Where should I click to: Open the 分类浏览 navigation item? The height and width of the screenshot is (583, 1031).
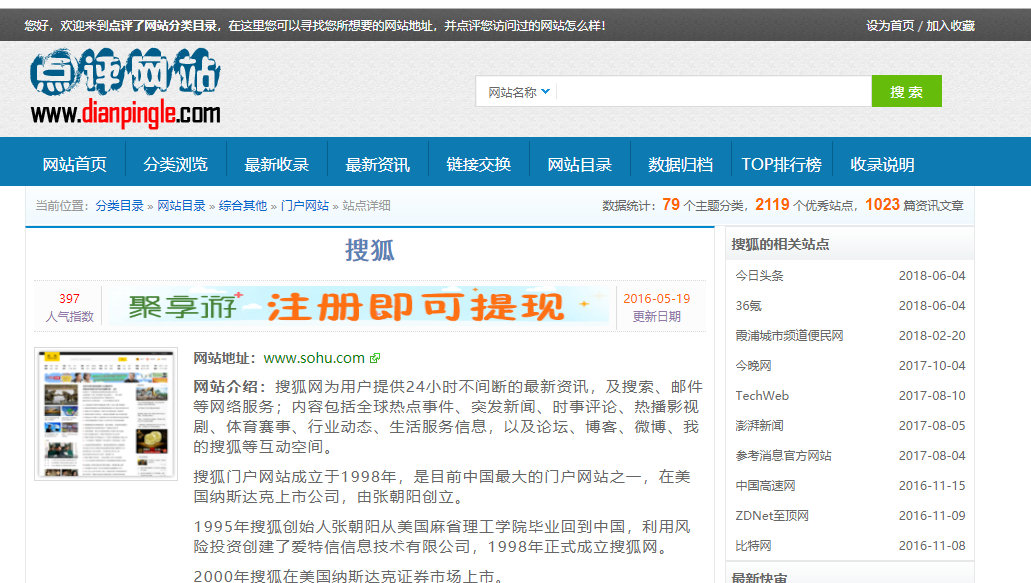pos(177,163)
